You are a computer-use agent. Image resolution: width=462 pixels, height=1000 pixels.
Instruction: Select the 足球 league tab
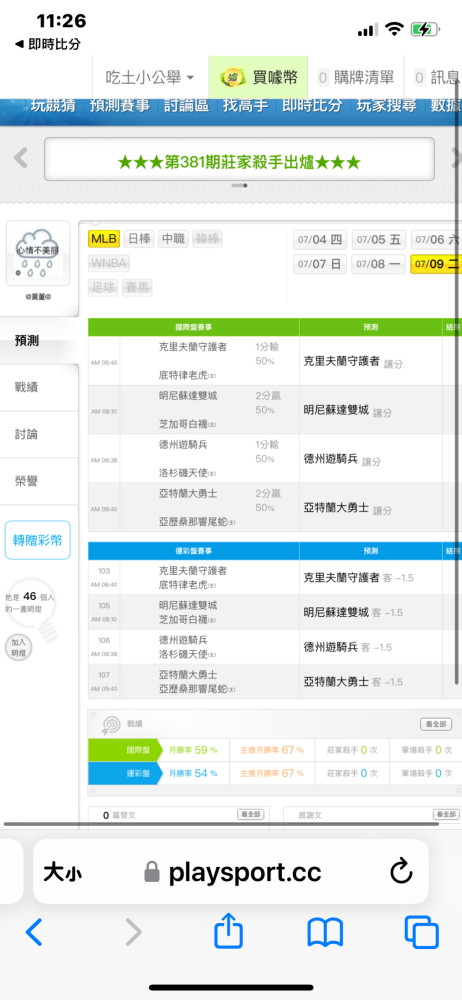point(103,288)
